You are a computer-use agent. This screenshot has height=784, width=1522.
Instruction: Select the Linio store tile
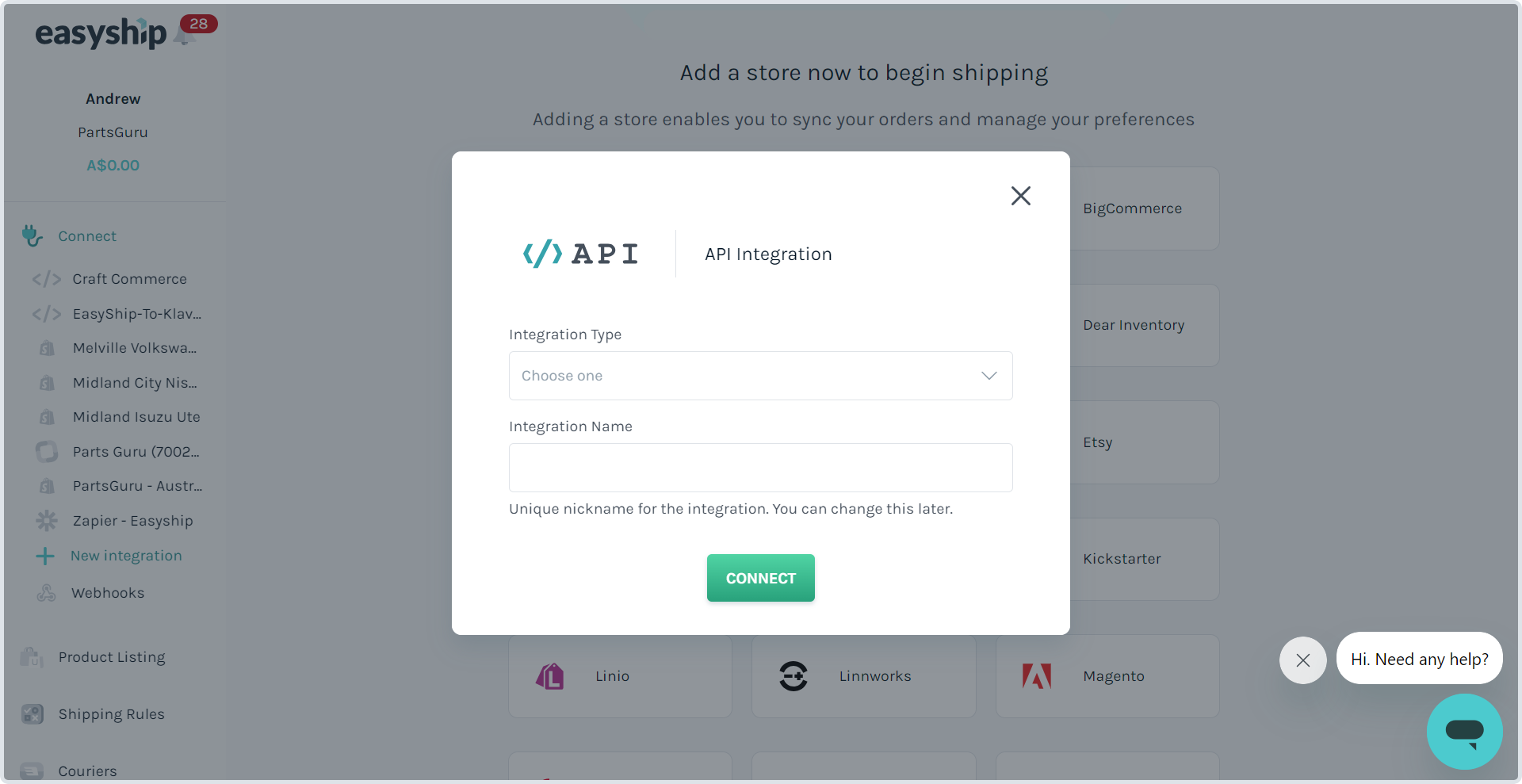coord(620,676)
